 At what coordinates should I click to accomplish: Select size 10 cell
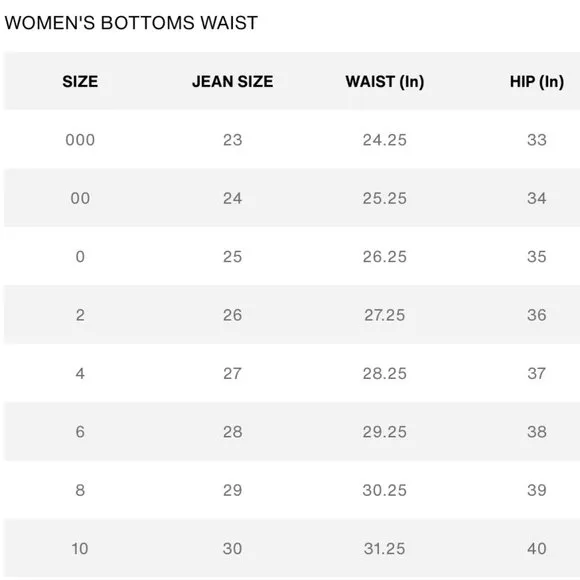[x=80, y=549]
